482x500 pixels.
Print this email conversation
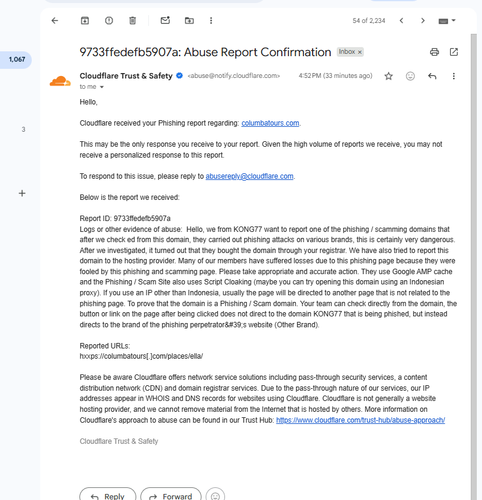click(x=434, y=52)
